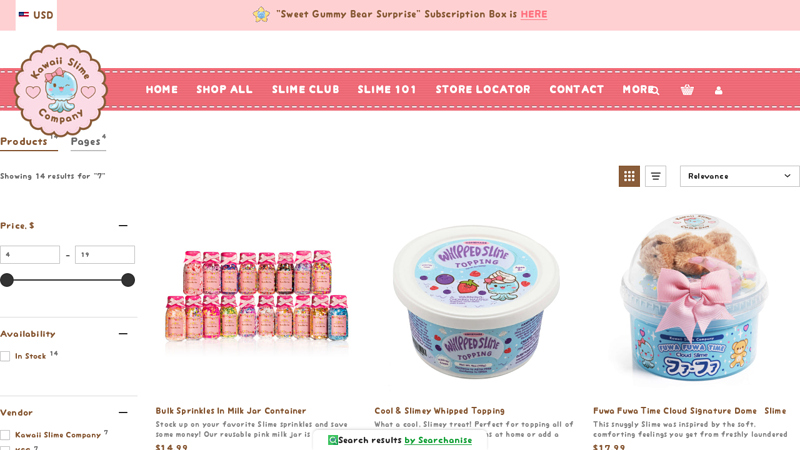Image resolution: width=800 pixels, height=450 pixels.
Task: Switch to grid view layout
Action: (x=629, y=176)
